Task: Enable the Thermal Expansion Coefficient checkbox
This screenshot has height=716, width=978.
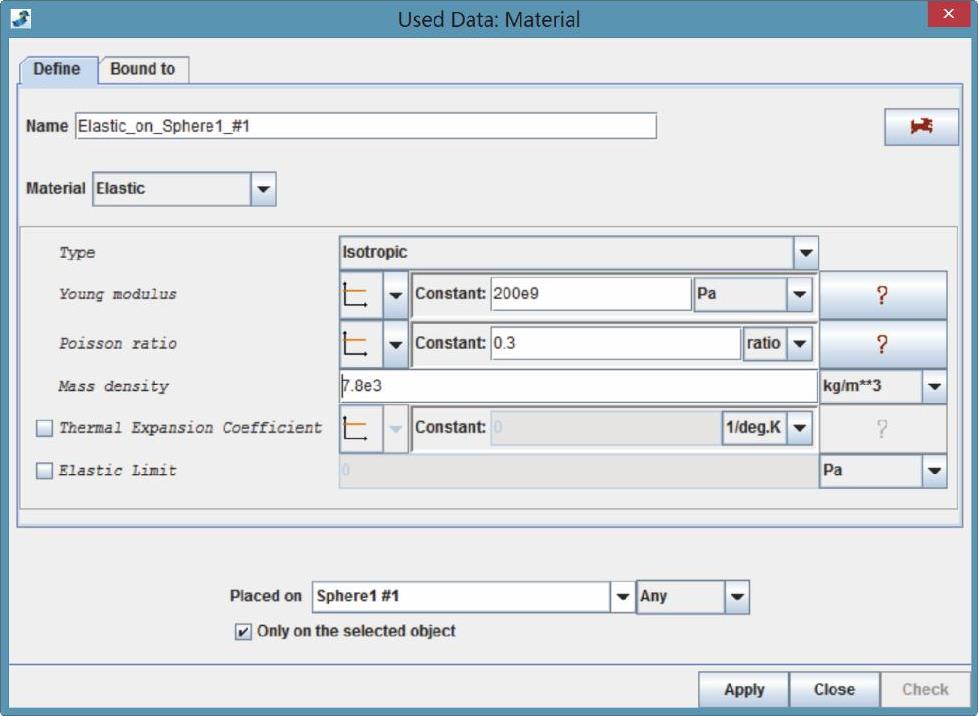Action: 44,429
